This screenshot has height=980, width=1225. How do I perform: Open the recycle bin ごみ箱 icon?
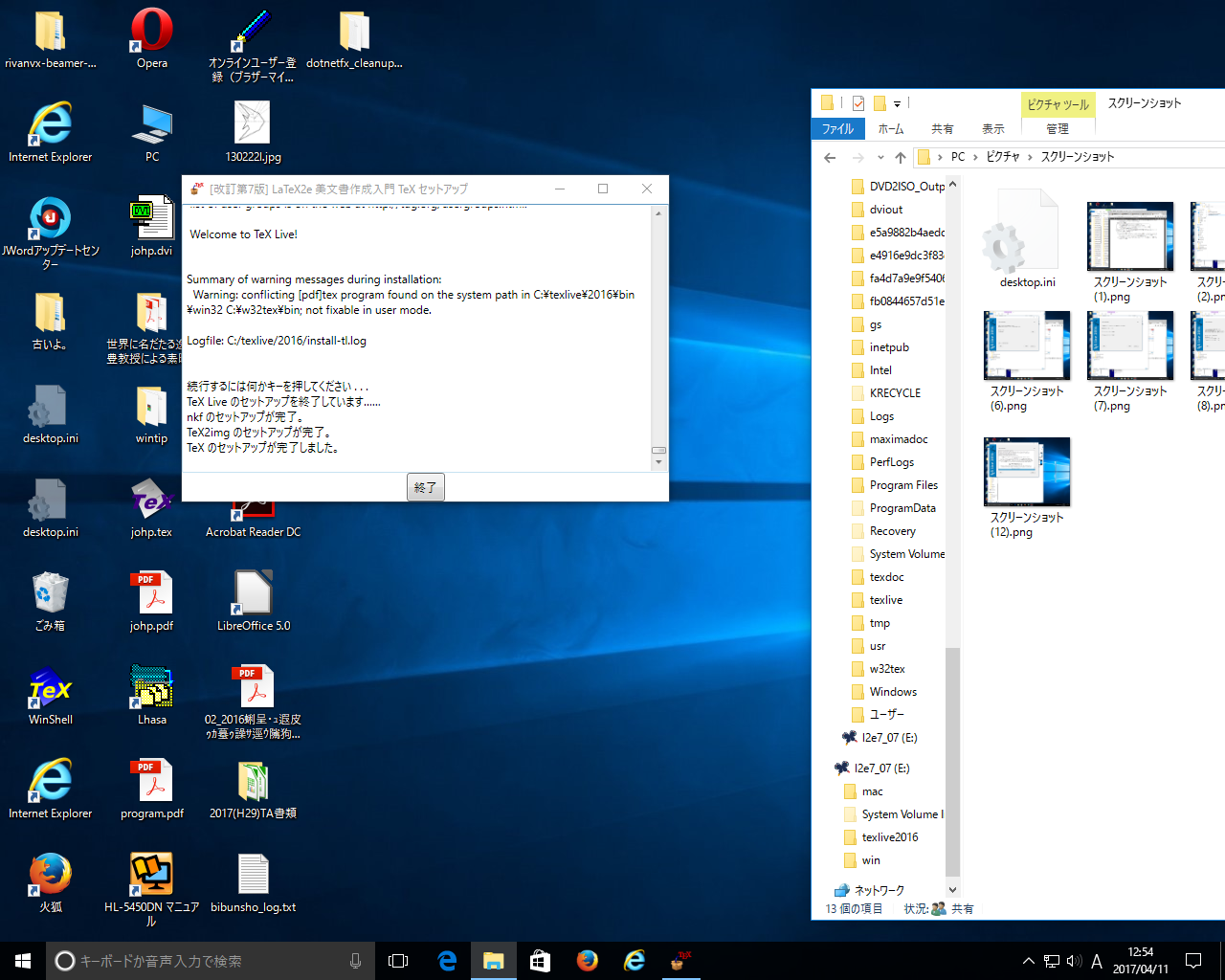click(51, 602)
